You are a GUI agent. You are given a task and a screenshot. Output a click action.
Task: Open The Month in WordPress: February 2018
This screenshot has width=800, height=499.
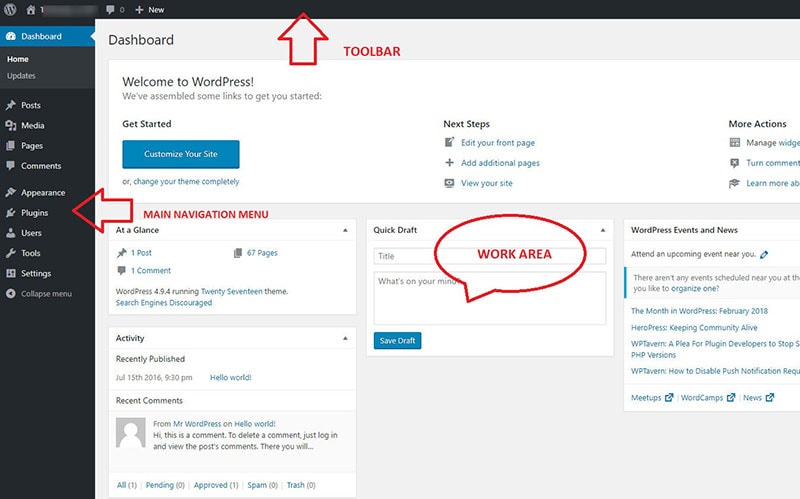699,311
